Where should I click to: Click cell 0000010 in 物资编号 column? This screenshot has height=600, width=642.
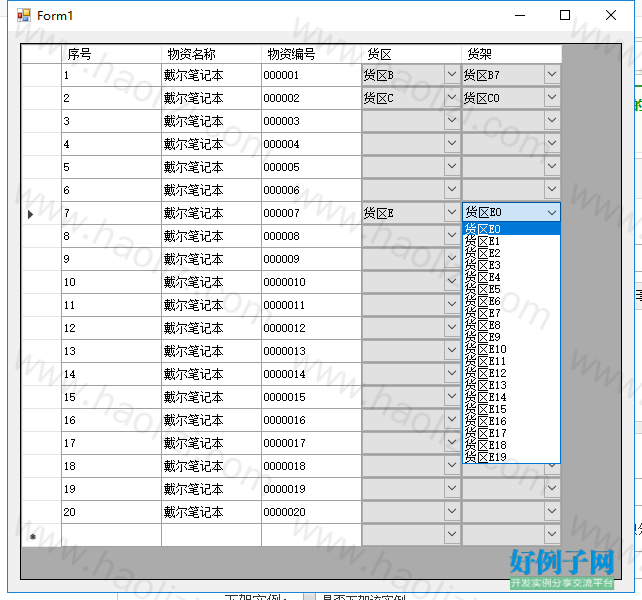pos(311,282)
